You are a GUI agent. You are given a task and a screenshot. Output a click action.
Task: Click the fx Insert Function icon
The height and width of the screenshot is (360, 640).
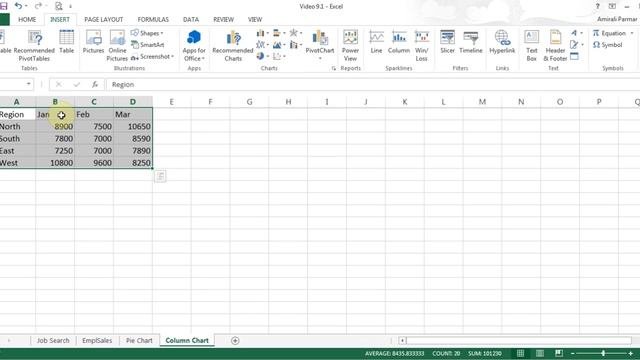(x=95, y=84)
